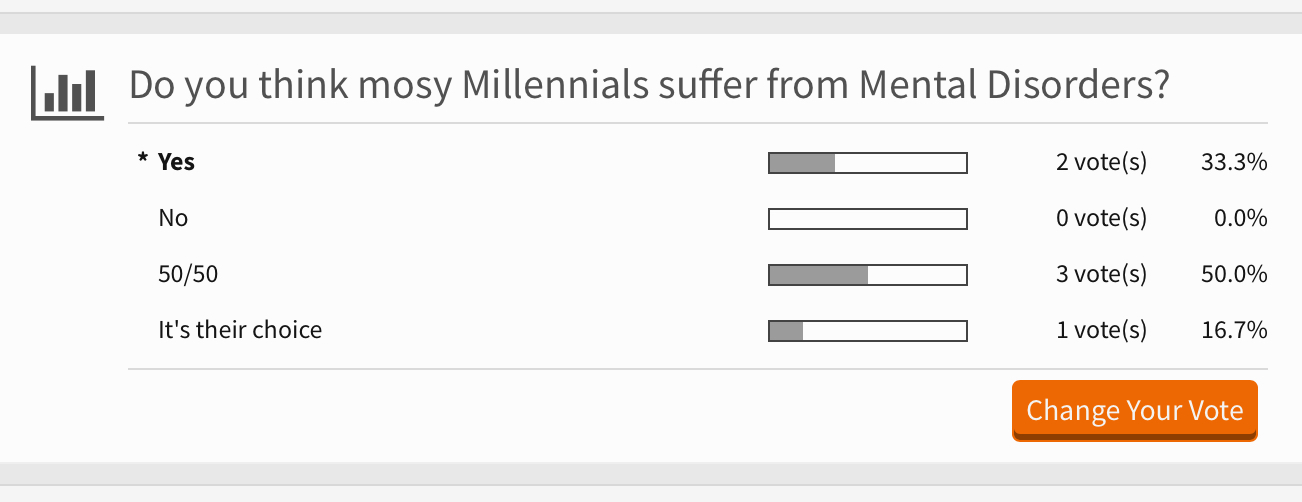1302x502 pixels.
Task: Click the 0.0% percentage label
Action: pyautogui.click(x=1241, y=218)
